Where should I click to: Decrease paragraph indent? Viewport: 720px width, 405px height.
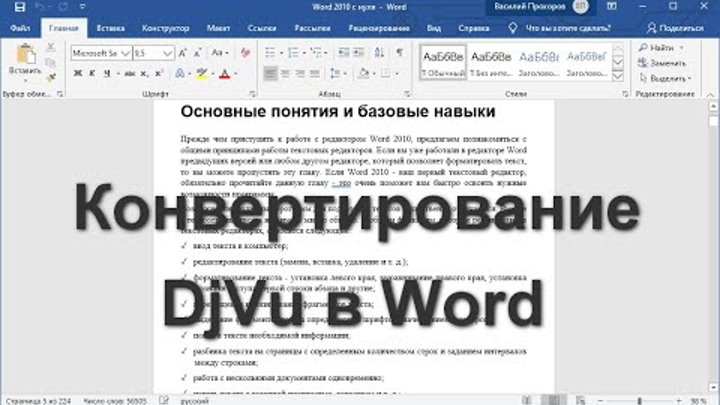pos(343,52)
